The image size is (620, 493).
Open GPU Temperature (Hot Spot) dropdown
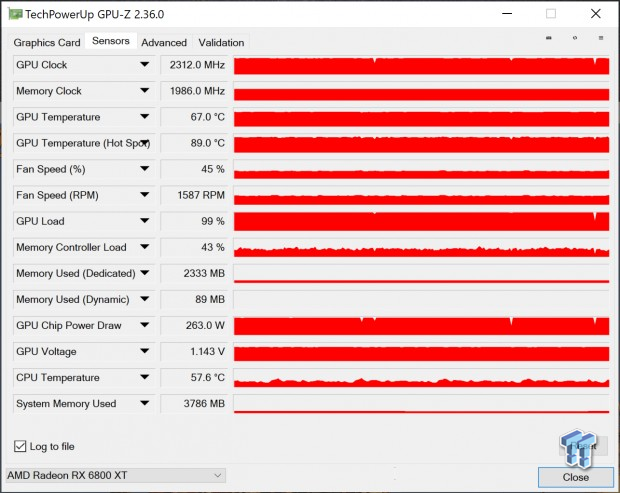coord(145,143)
